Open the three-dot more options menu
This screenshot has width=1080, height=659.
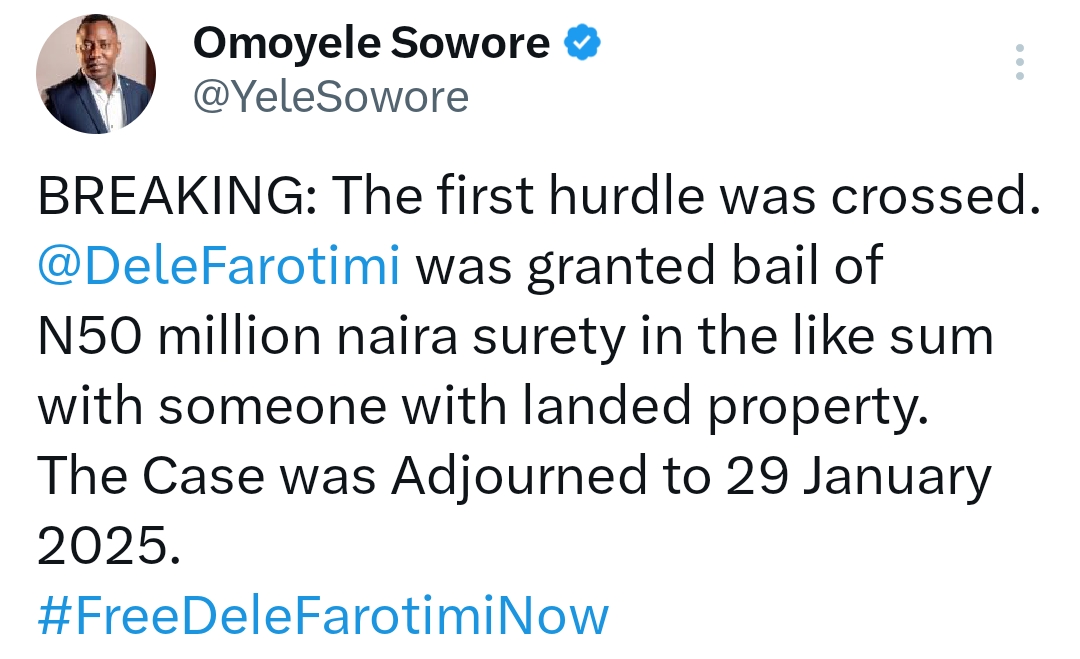1020,62
